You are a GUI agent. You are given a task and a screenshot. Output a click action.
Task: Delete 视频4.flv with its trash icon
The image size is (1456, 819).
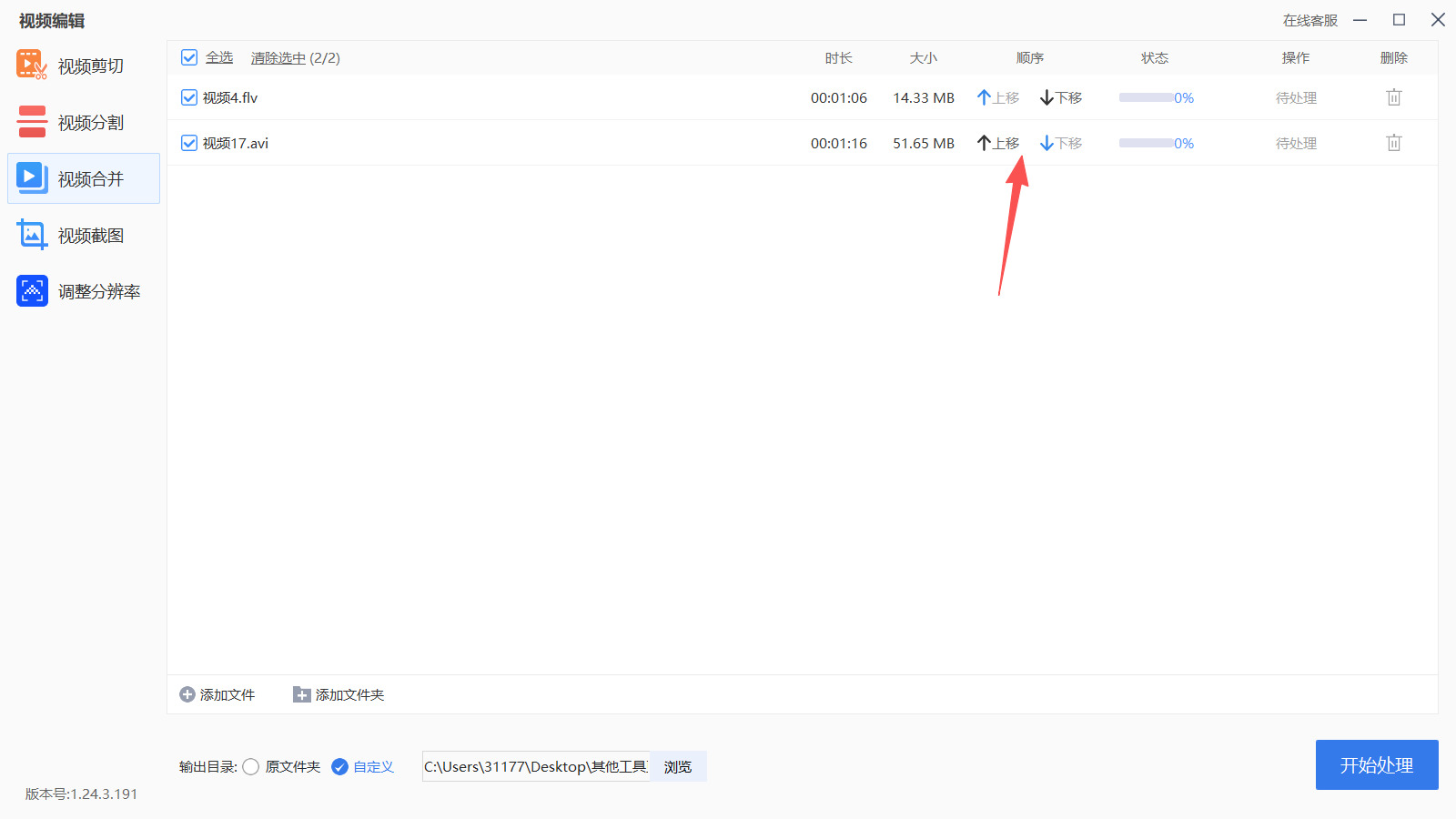(1393, 97)
